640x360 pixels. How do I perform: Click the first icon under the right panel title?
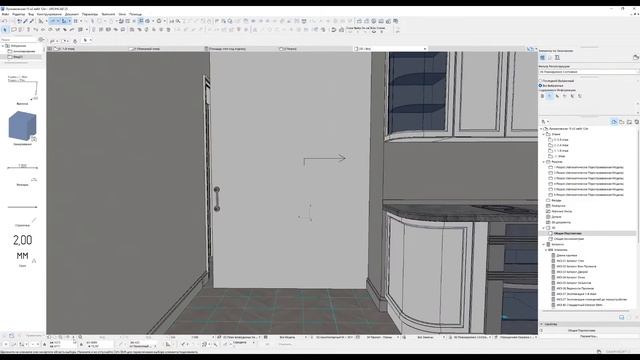coord(542,58)
